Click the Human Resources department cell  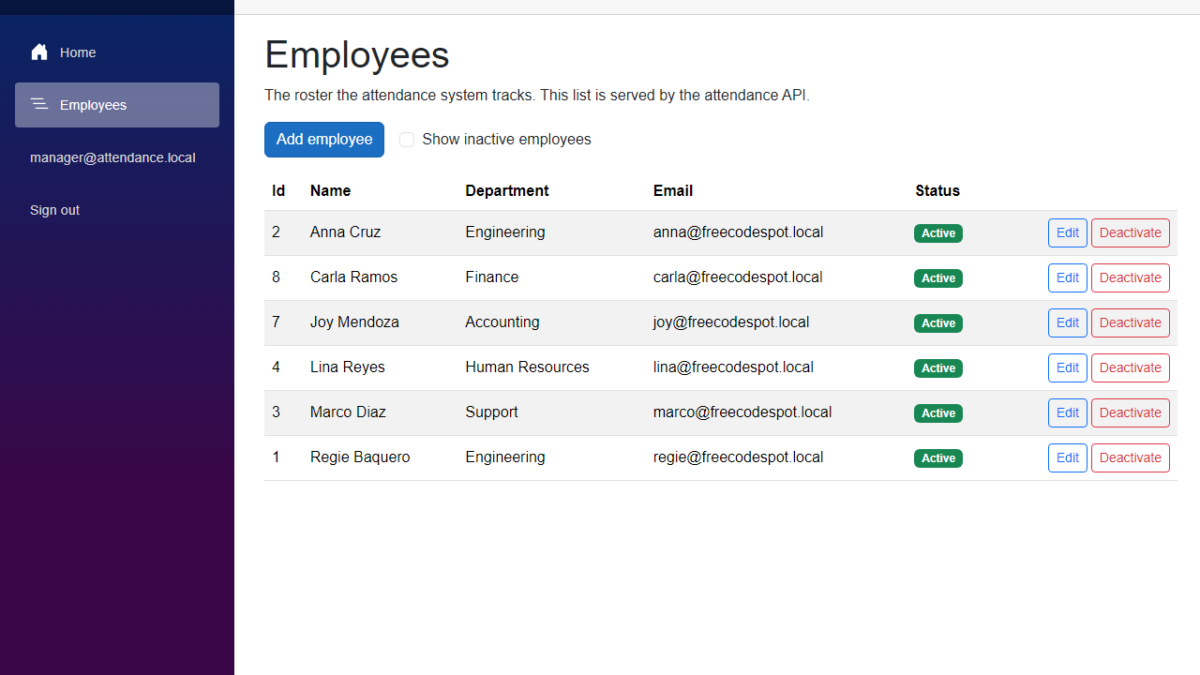coord(527,367)
